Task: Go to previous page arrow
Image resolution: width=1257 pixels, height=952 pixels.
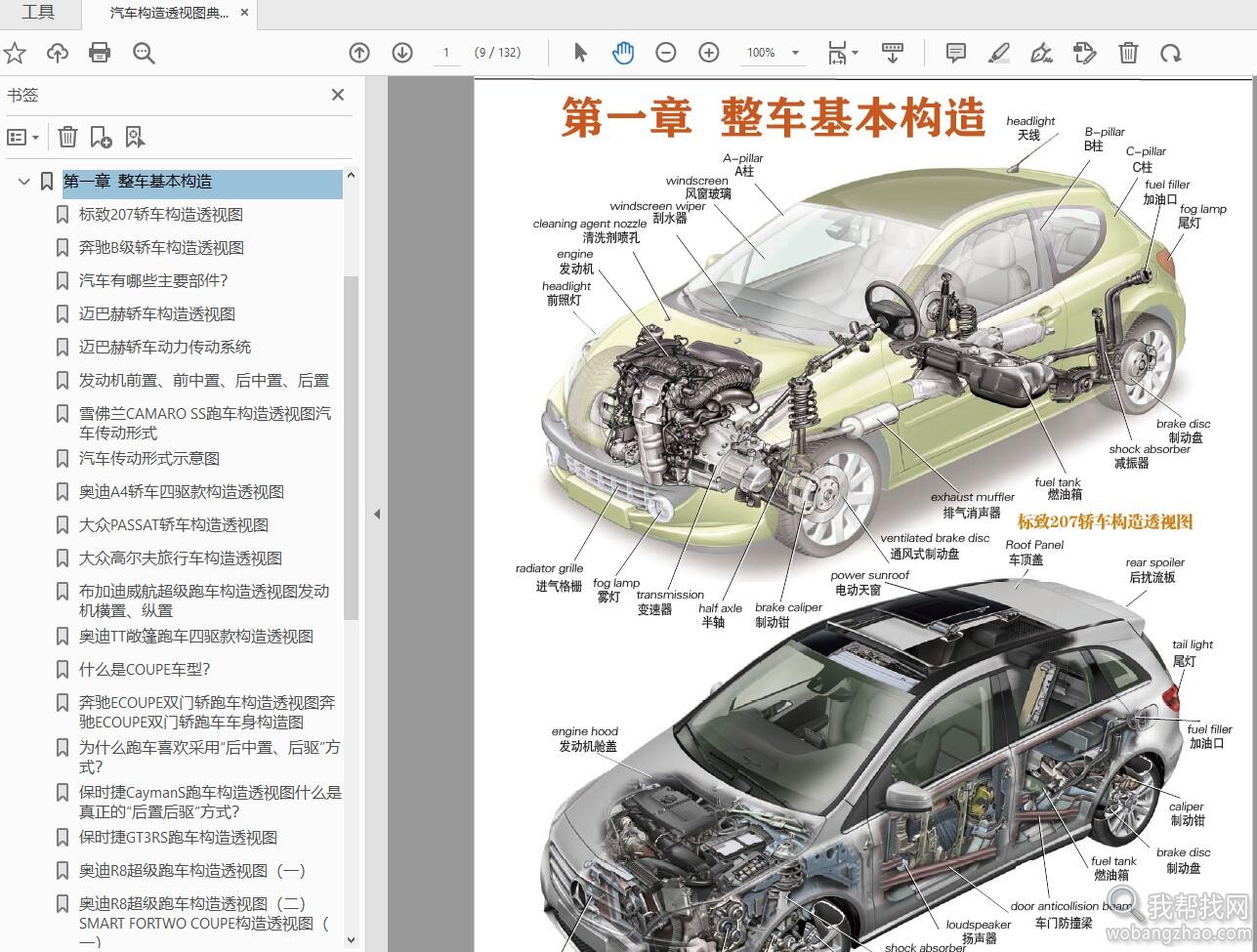Action: click(359, 53)
